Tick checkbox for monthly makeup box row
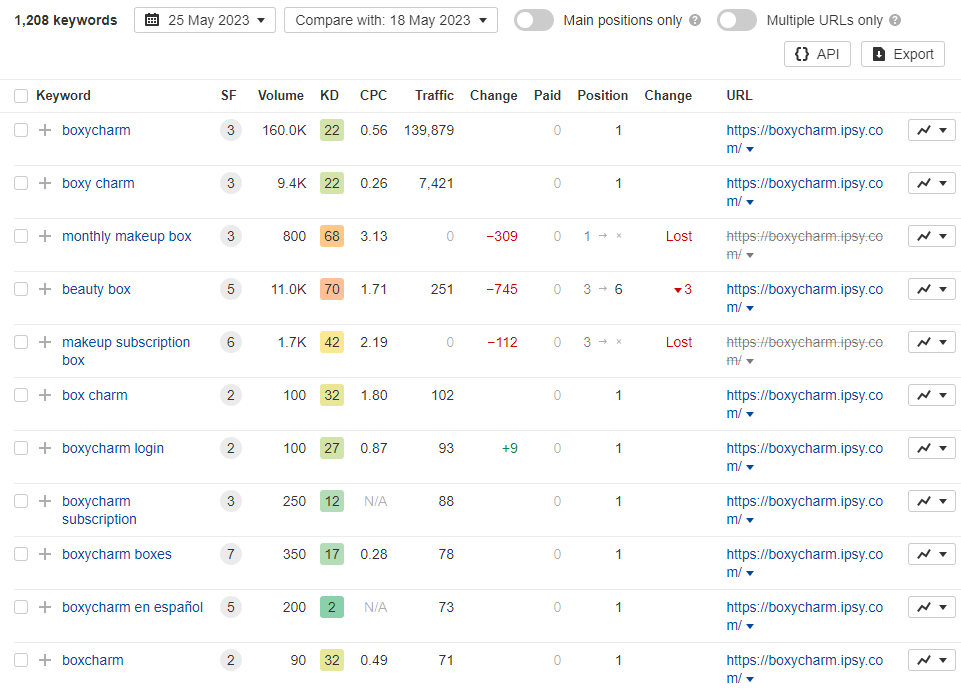961x691 pixels. 21,236
